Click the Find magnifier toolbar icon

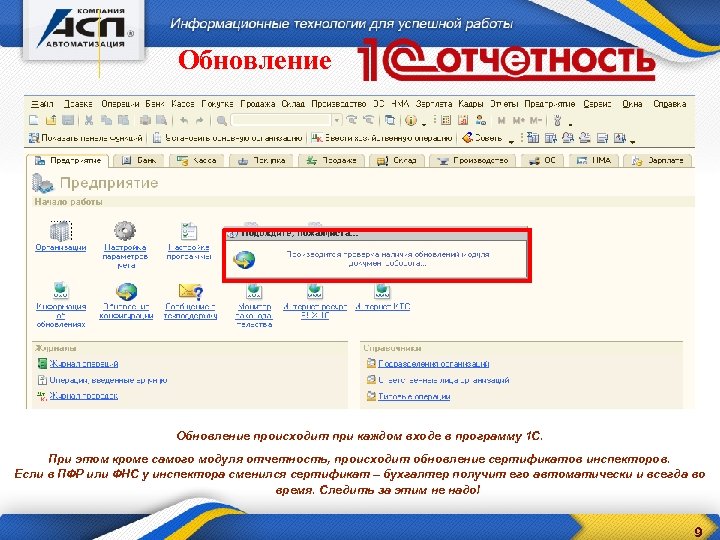click(x=222, y=121)
